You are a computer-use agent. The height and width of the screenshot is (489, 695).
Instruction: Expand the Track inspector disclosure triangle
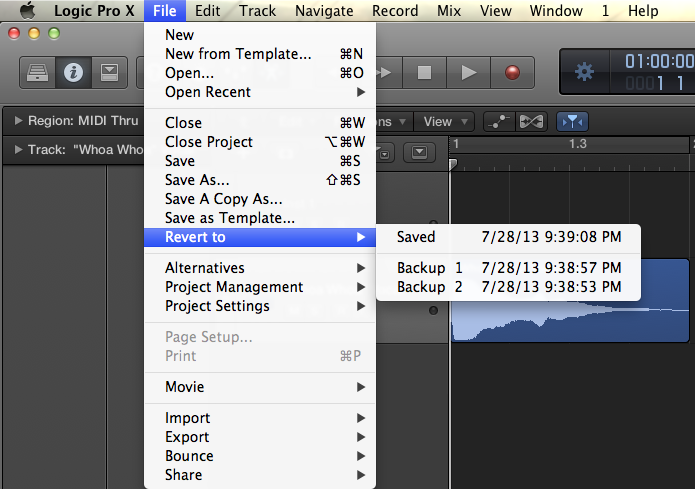pyautogui.click(x=18, y=151)
